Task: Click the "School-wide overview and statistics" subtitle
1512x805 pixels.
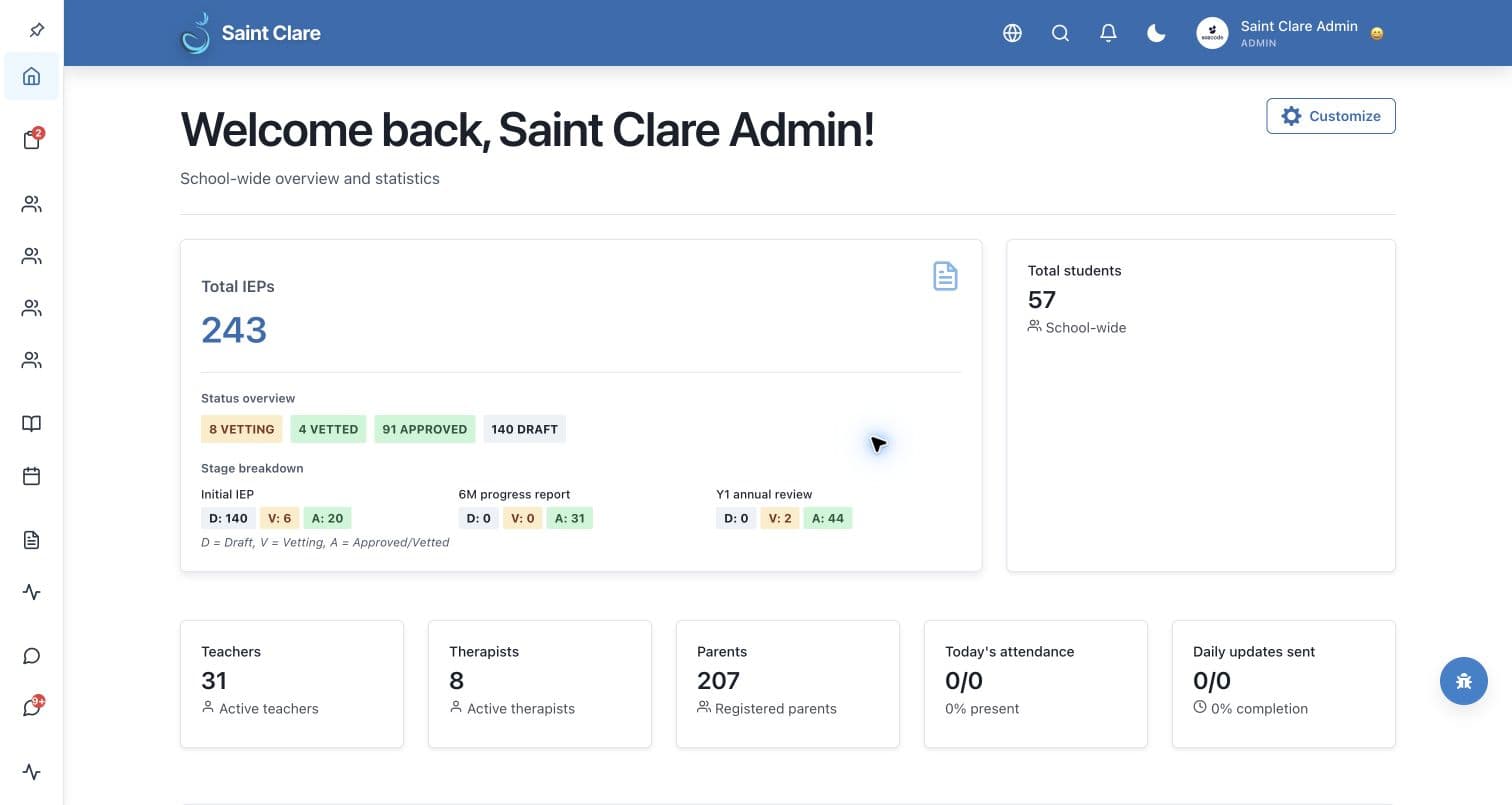Action: click(310, 179)
